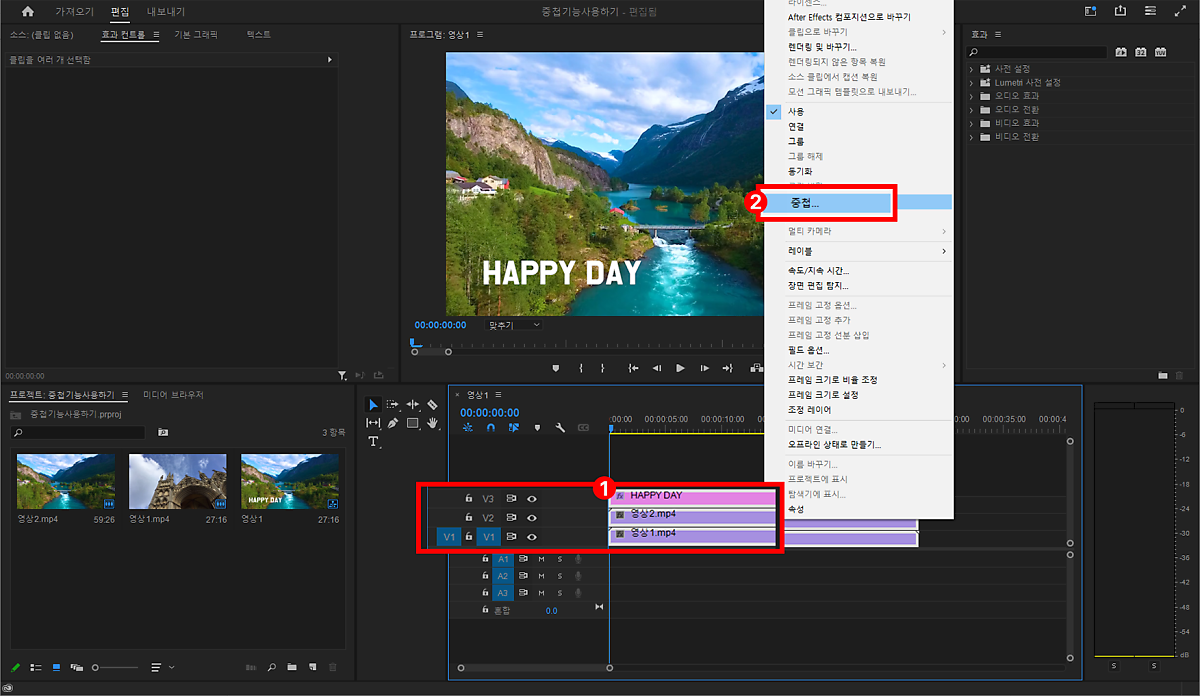Click the project panel thumbnail size slider
The height and width of the screenshot is (696, 1200).
click(96, 667)
